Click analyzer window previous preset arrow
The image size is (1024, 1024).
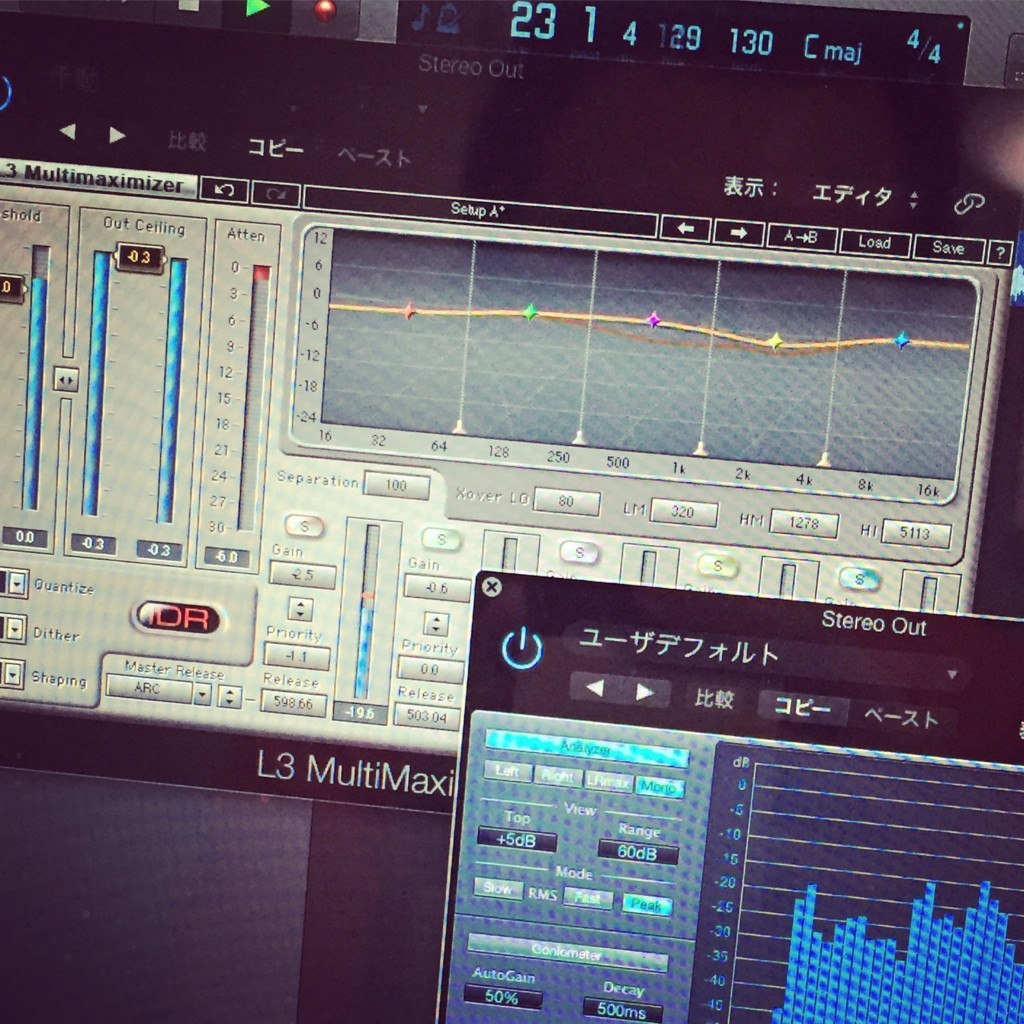(x=594, y=688)
